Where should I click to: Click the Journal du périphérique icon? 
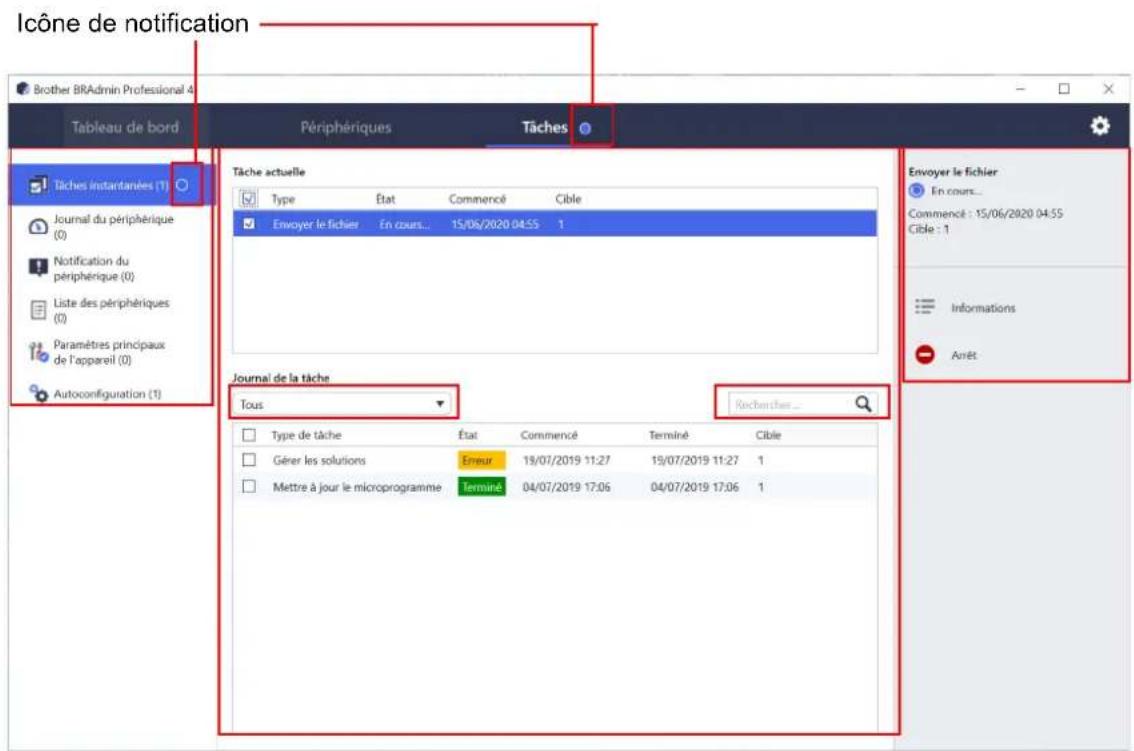(38, 226)
